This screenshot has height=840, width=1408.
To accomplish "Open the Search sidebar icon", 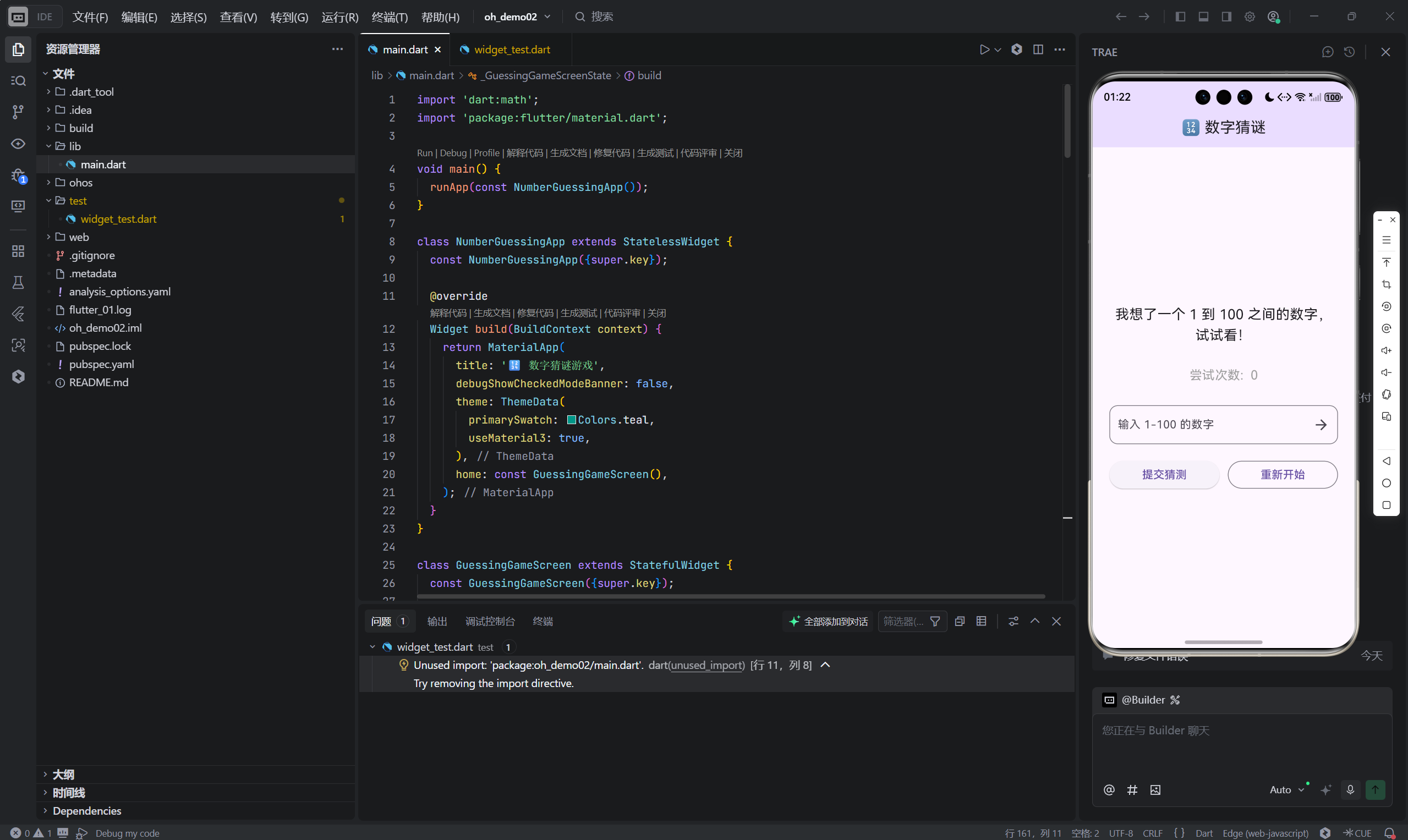I will pos(18,81).
